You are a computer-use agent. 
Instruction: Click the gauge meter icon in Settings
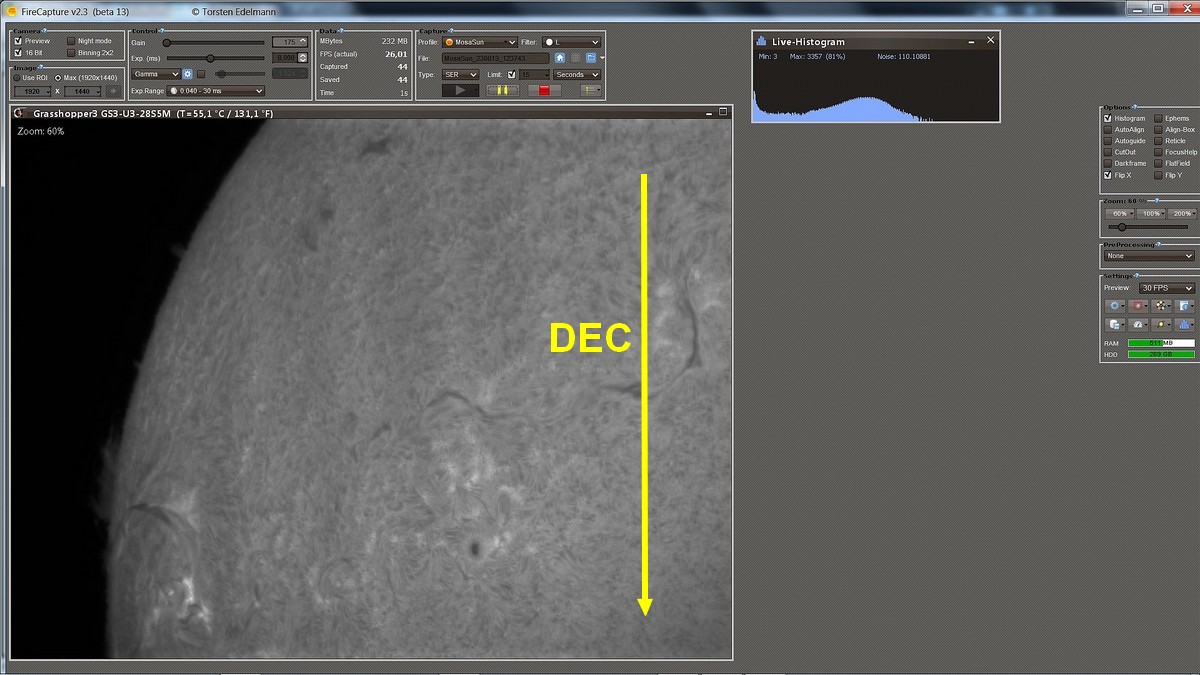pyautogui.click(x=1140, y=325)
